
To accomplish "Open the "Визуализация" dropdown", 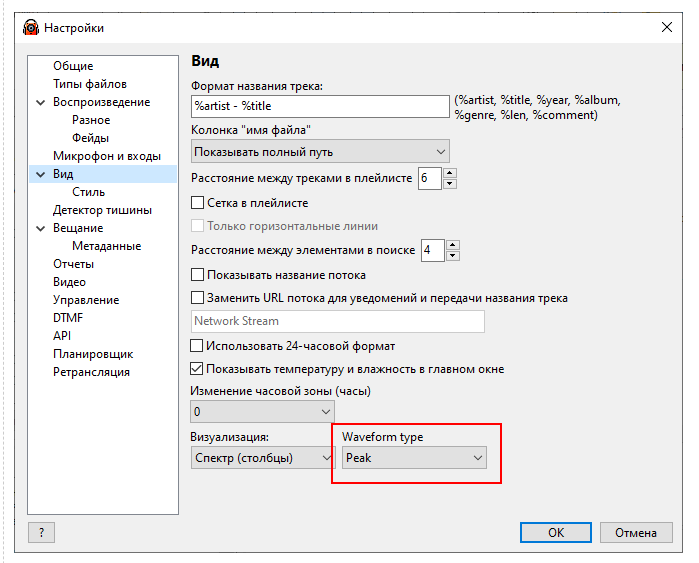I will point(263,457).
